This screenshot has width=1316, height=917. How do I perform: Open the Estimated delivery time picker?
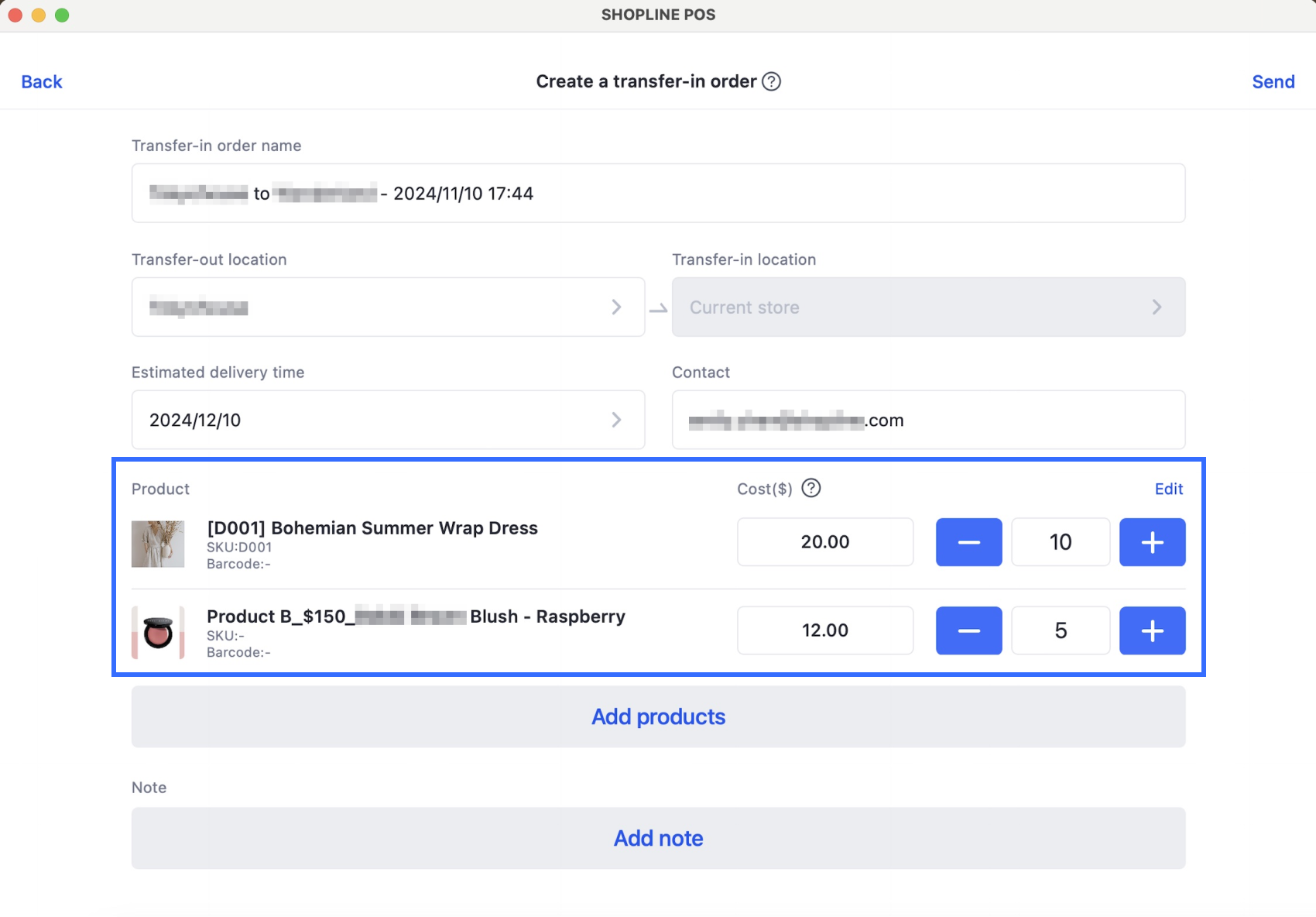[388, 420]
